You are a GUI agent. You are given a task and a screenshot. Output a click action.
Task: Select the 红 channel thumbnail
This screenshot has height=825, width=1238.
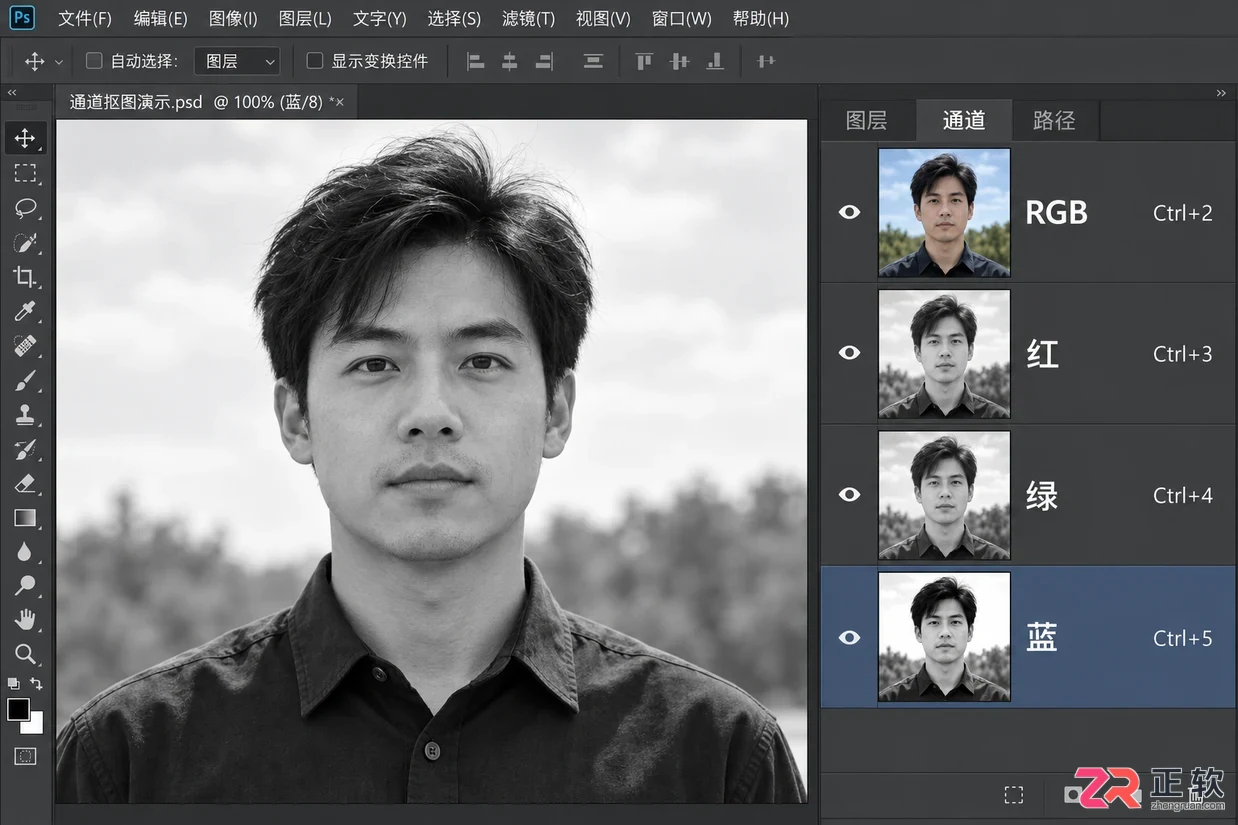coord(944,353)
